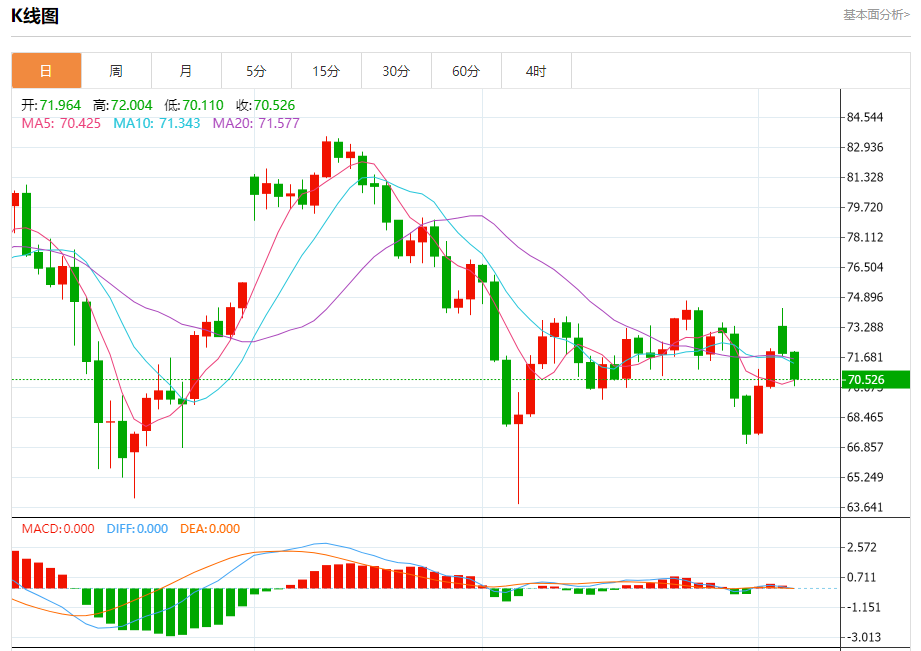Click the 0.711 MACD axis label

pos(862,578)
